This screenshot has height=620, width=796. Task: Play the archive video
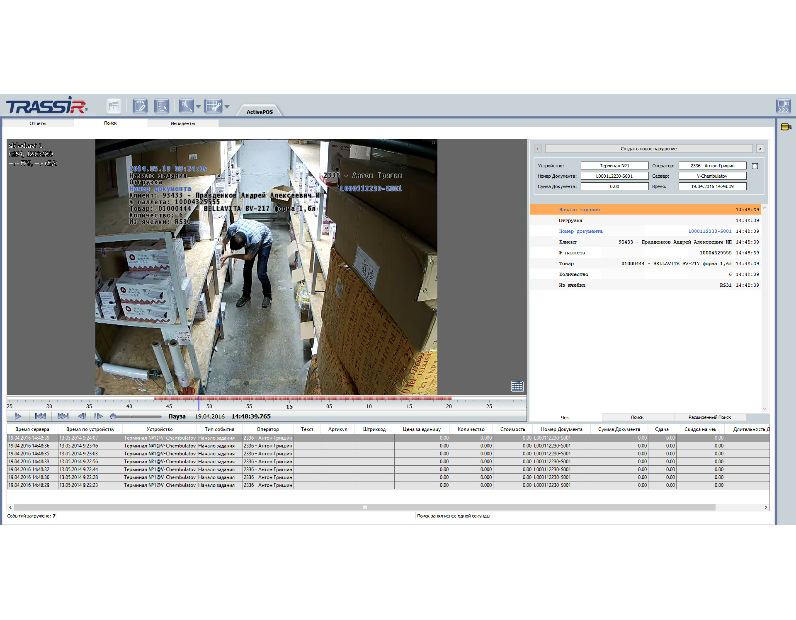18,416
